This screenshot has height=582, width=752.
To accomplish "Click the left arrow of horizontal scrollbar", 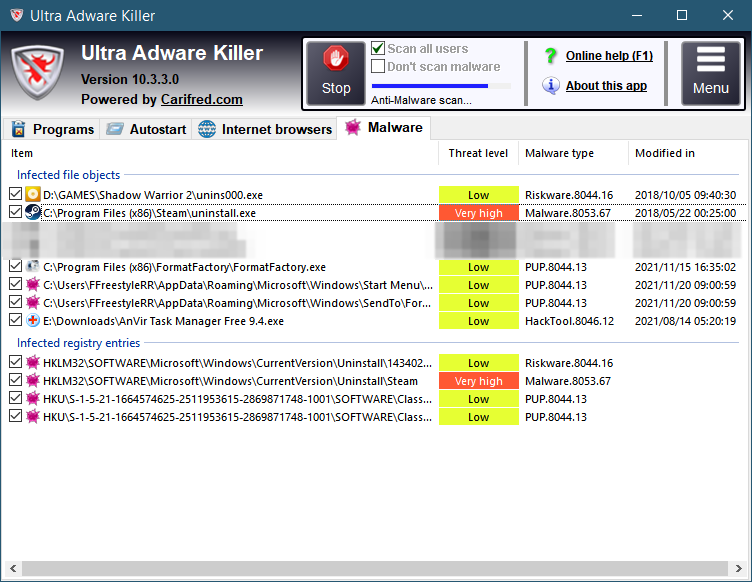I will [13, 569].
